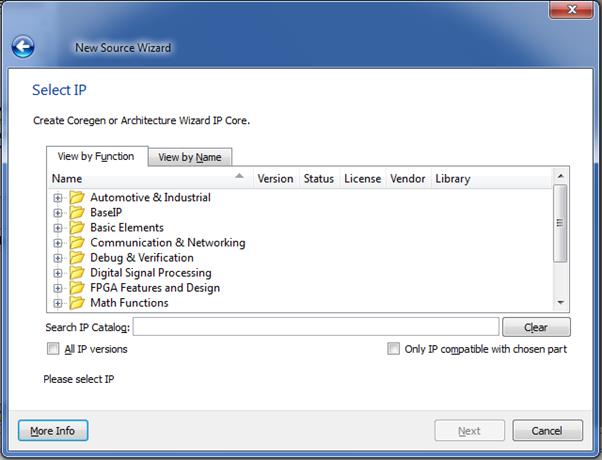Open the View by Function tab
The width and height of the screenshot is (602, 460).
click(96, 156)
